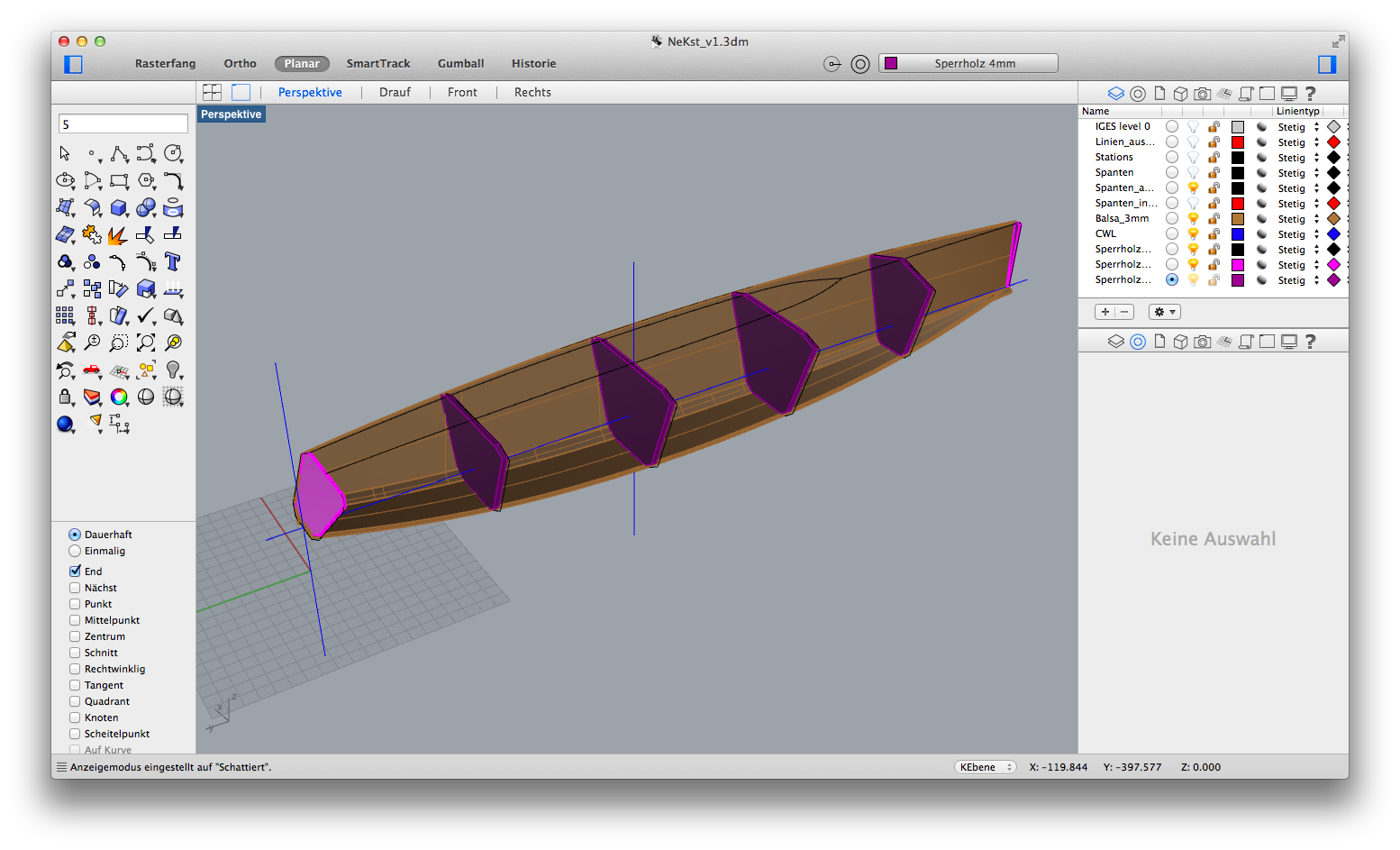Viewport: 1400px width, 850px height.
Task: Toggle visibility bulb of Balsa_3mm layer
Action: pyautogui.click(x=1193, y=219)
